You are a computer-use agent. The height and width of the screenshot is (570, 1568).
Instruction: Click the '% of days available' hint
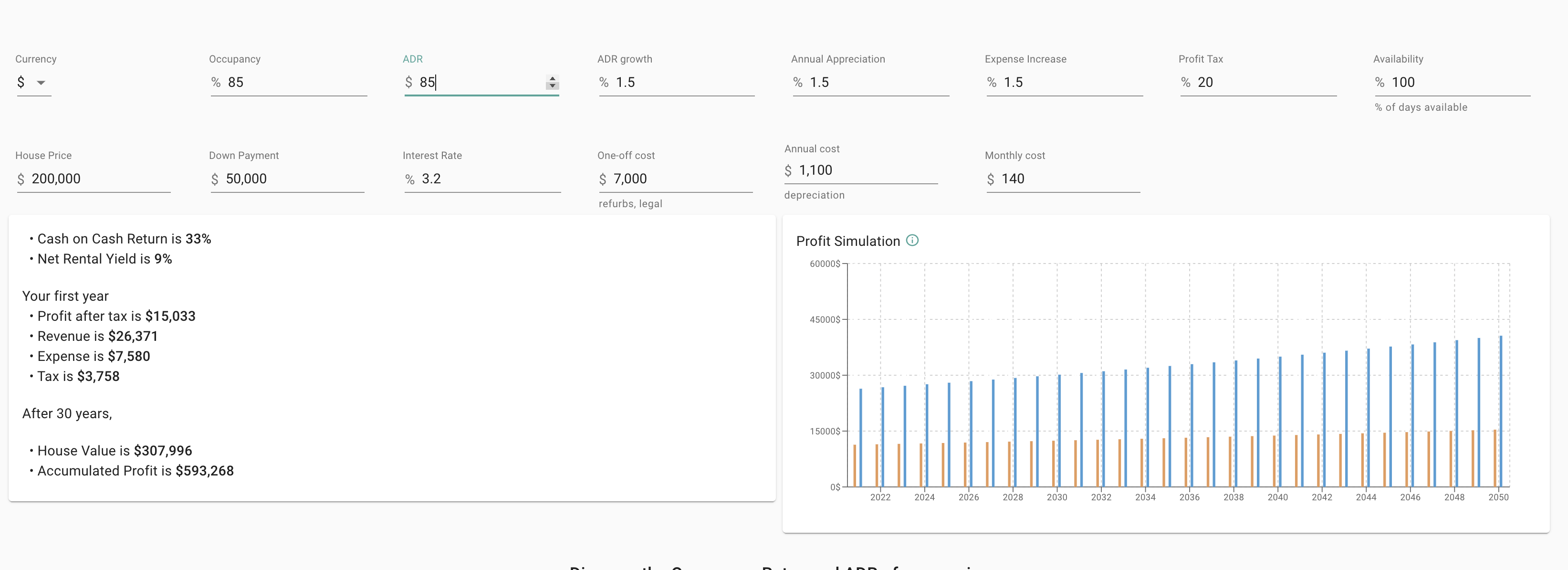tap(1421, 107)
